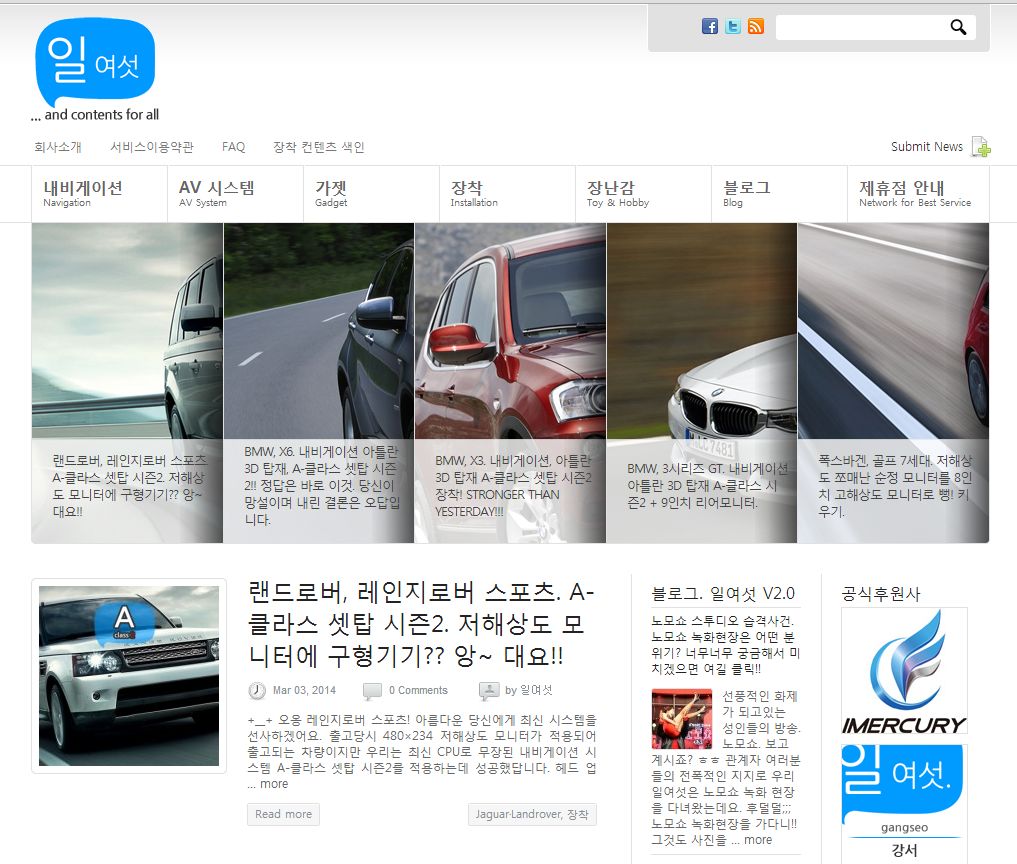Open the Facebook social icon
Image resolution: width=1017 pixels, height=864 pixels.
click(710, 26)
